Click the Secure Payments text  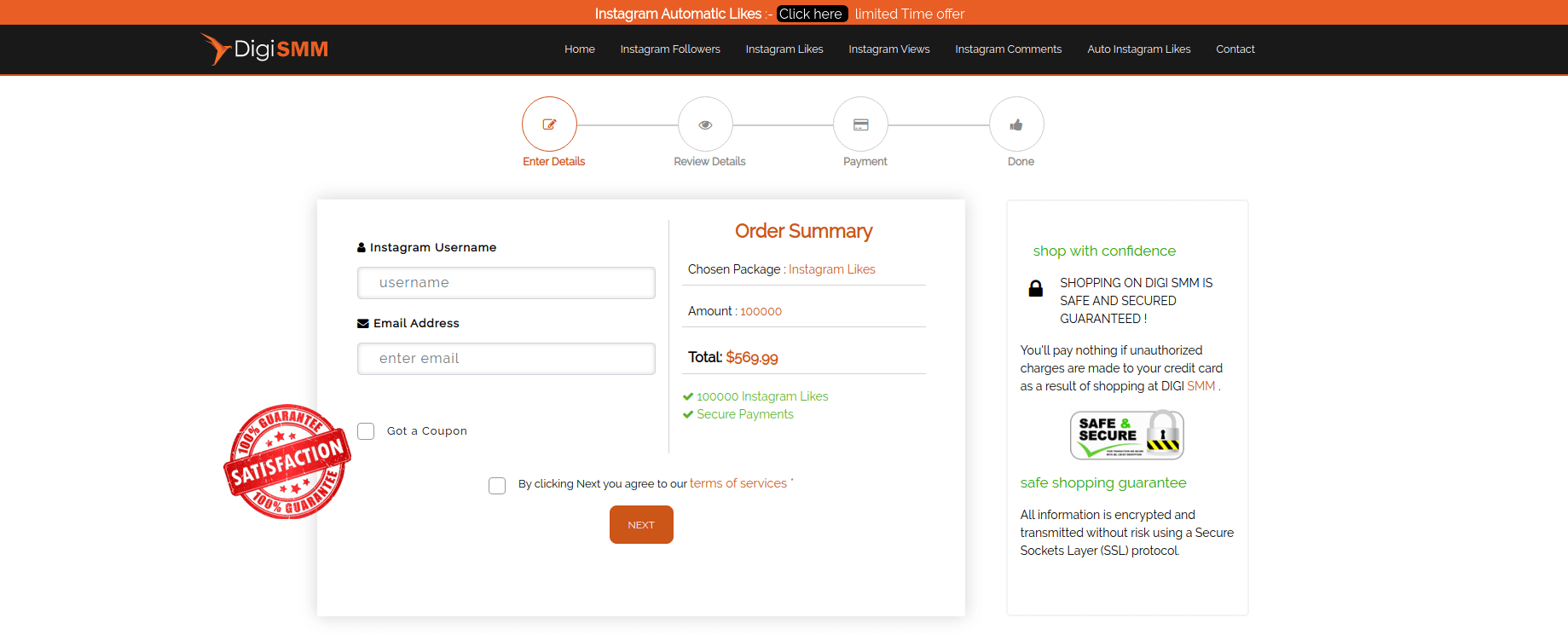tap(745, 414)
